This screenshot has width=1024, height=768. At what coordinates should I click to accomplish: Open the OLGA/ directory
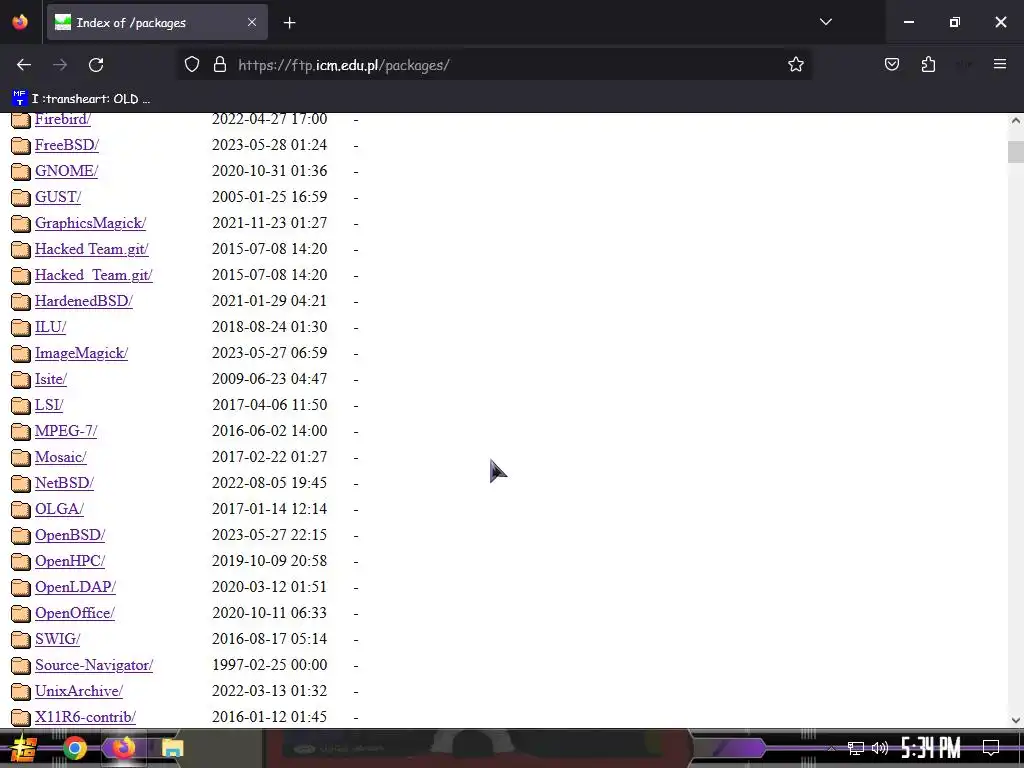point(59,509)
